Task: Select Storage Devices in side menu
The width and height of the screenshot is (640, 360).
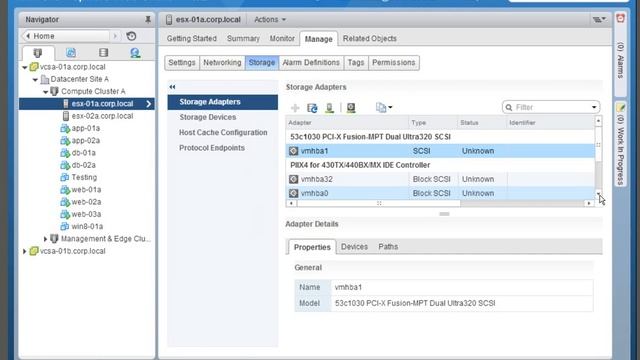Action: pyautogui.click(x=222, y=117)
